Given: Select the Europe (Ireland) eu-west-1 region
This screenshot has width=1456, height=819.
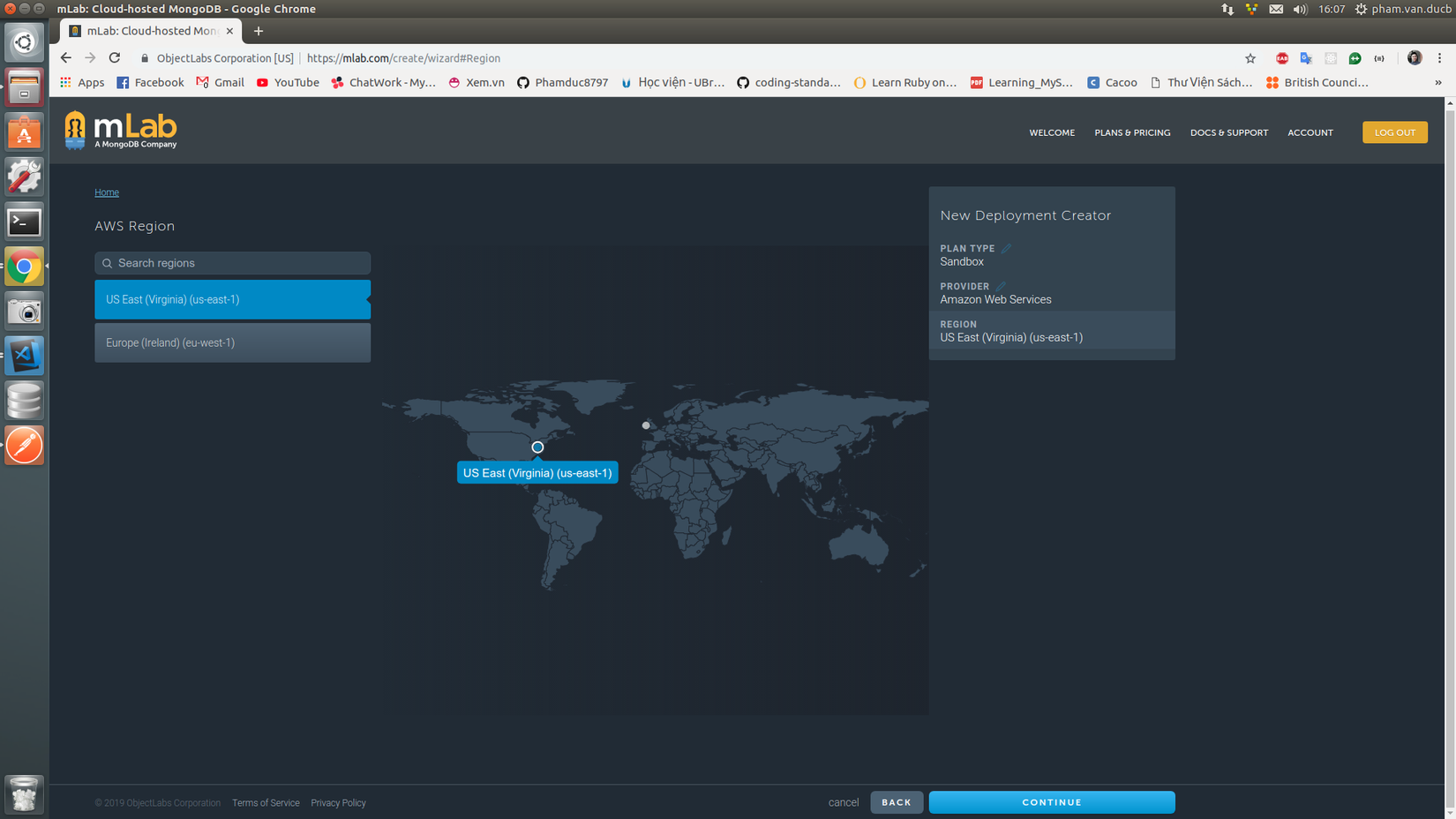Looking at the screenshot, I should [232, 342].
